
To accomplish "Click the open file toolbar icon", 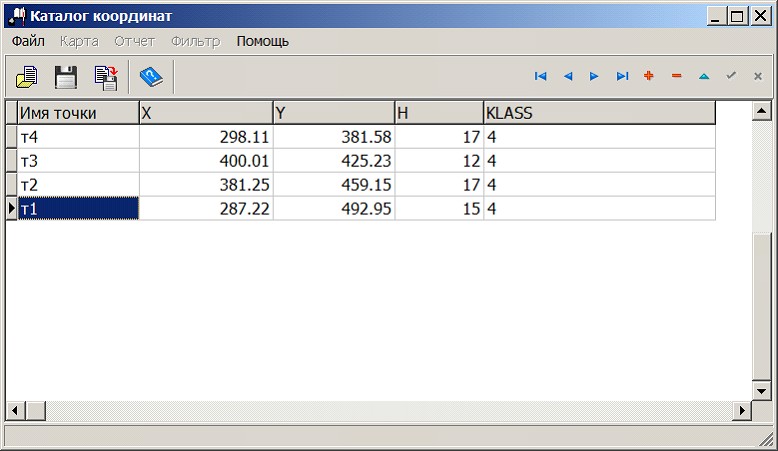I will pyautogui.click(x=26, y=76).
